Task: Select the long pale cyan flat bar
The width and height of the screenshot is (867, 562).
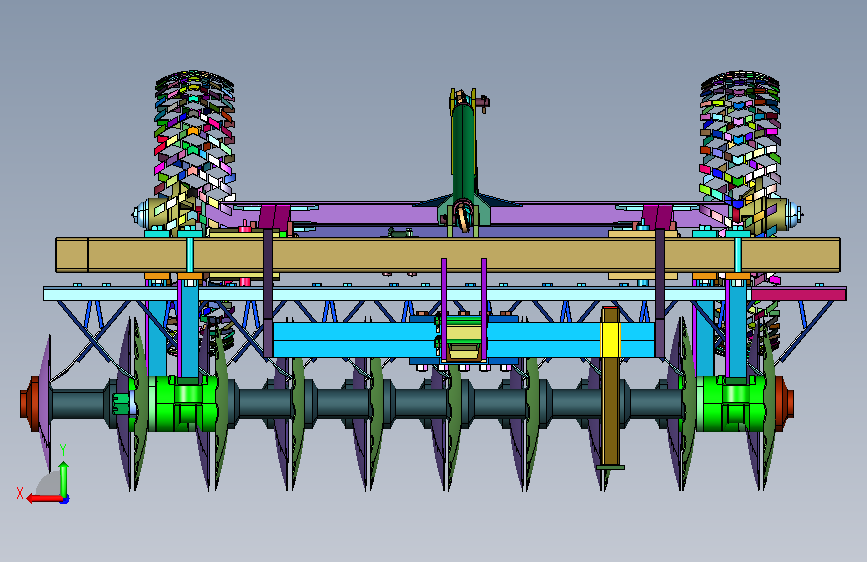Action: [395, 294]
